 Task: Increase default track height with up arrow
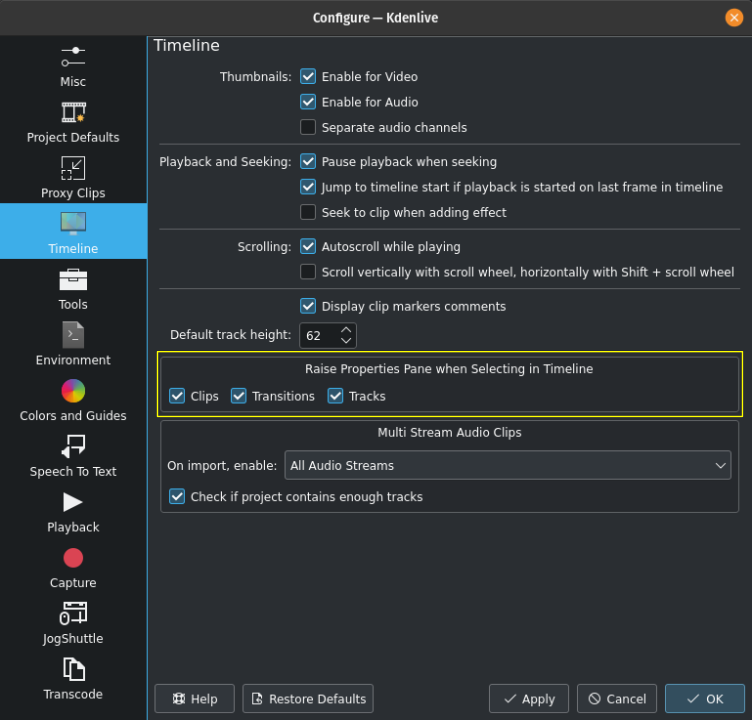tap(346, 329)
